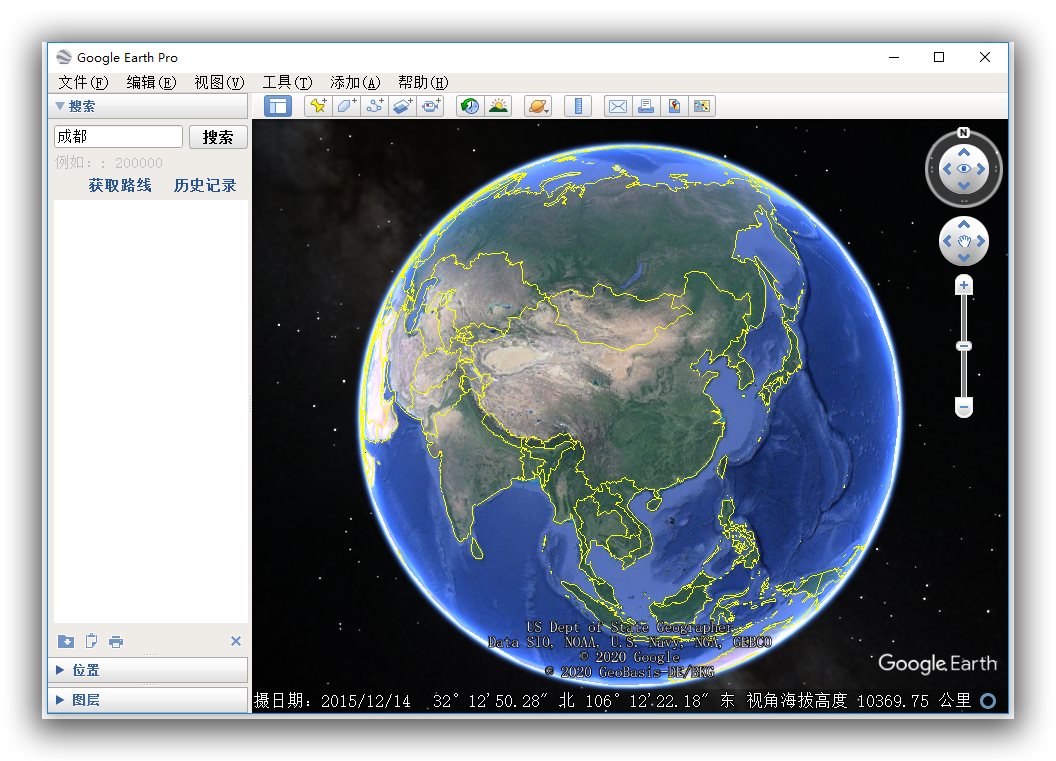
Task: Click the Print toolbar icon
Action: (x=646, y=105)
